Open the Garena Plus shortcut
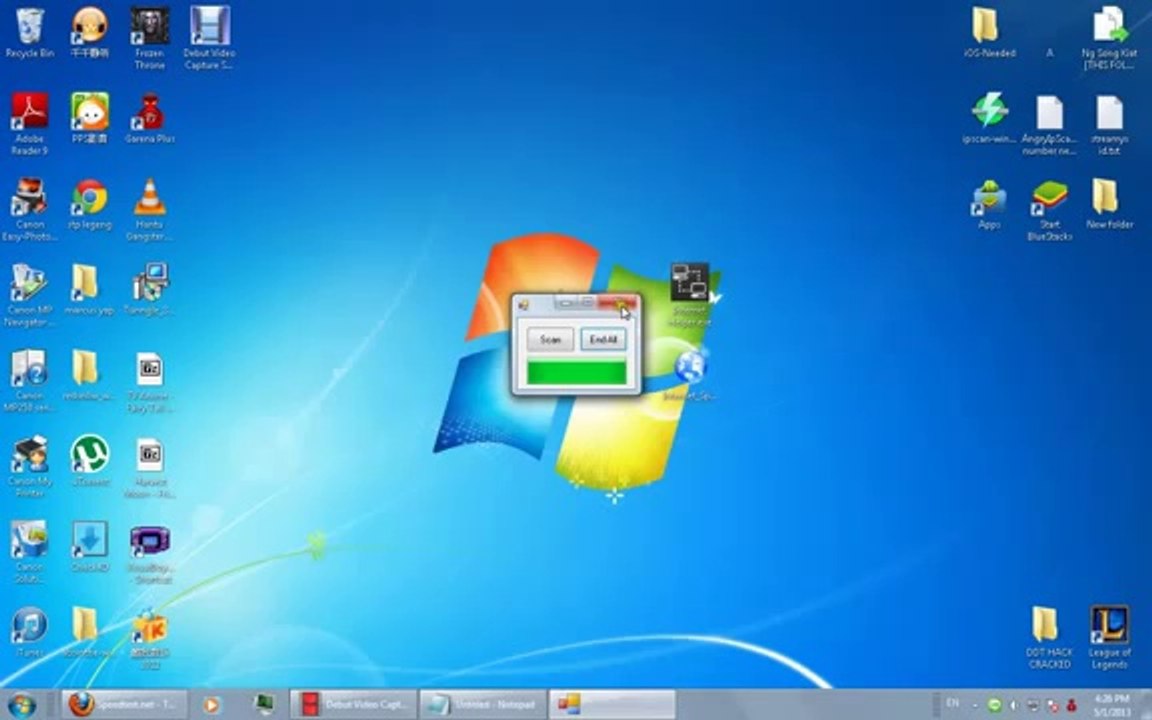The image size is (1152, 720). tap(150, 118)
